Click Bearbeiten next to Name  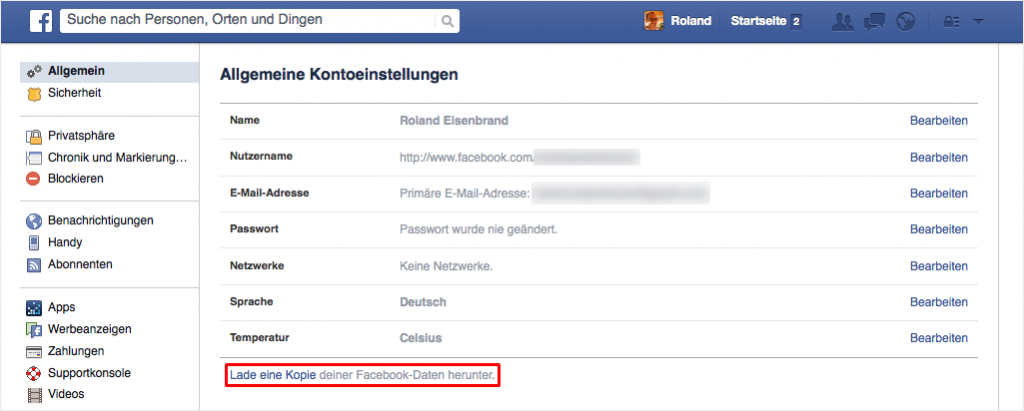tap(938, 121)
